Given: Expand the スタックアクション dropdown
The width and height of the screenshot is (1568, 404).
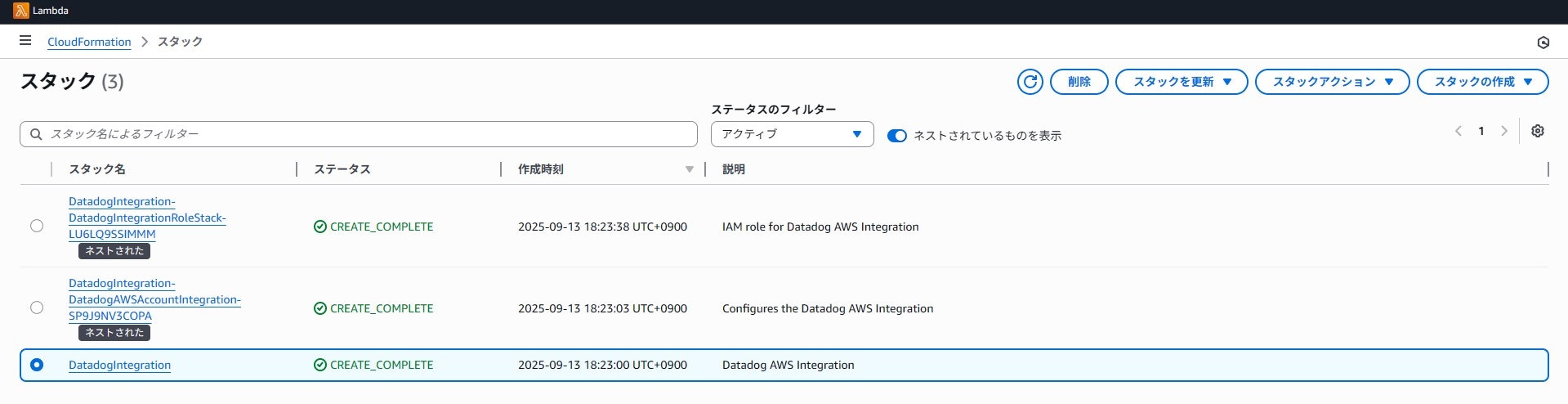Looking at the screenshot, I should [x=1332, y=82].
